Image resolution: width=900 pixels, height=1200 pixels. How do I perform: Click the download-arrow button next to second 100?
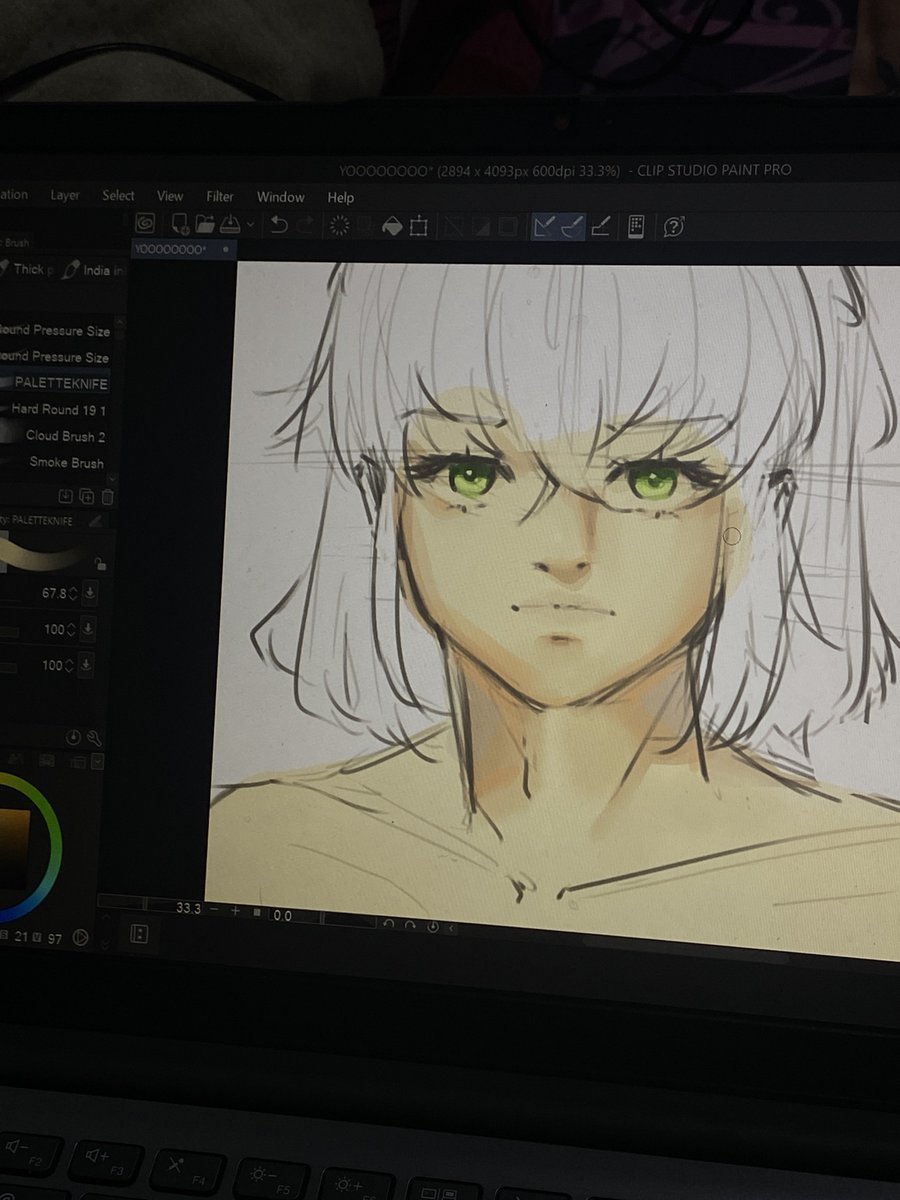tap(88, 665)
